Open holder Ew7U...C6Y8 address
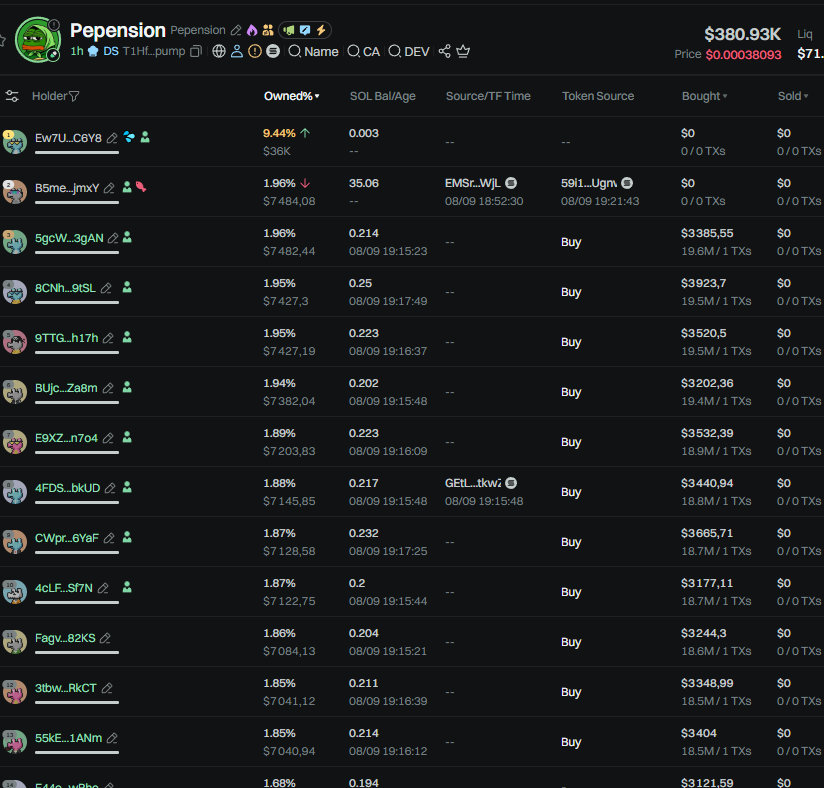 (x=68, y=138)
